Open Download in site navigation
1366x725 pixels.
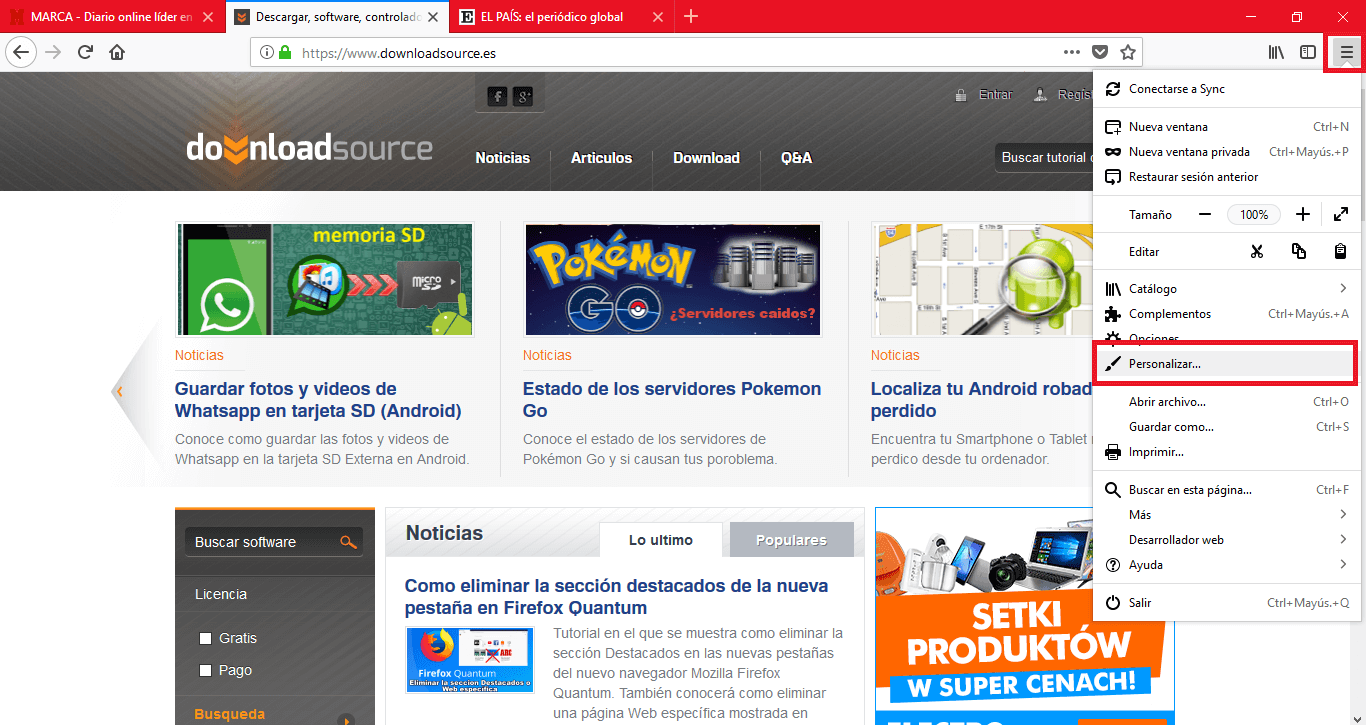coord(706,158)
